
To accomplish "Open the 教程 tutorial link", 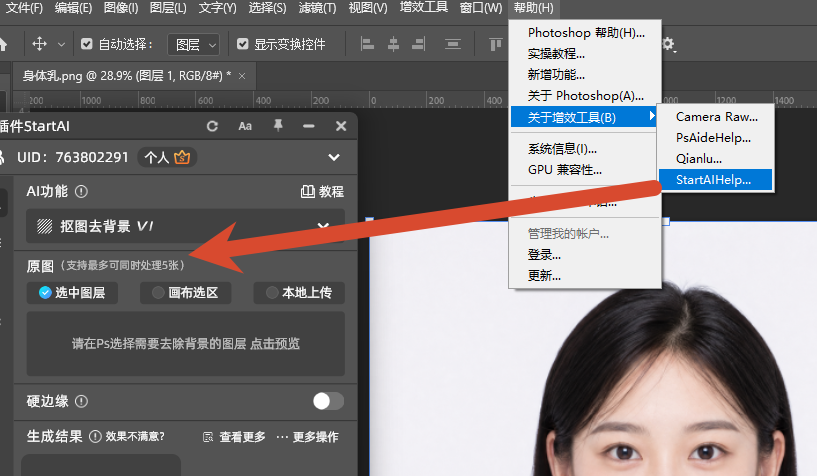I will (x=323, y=192).
